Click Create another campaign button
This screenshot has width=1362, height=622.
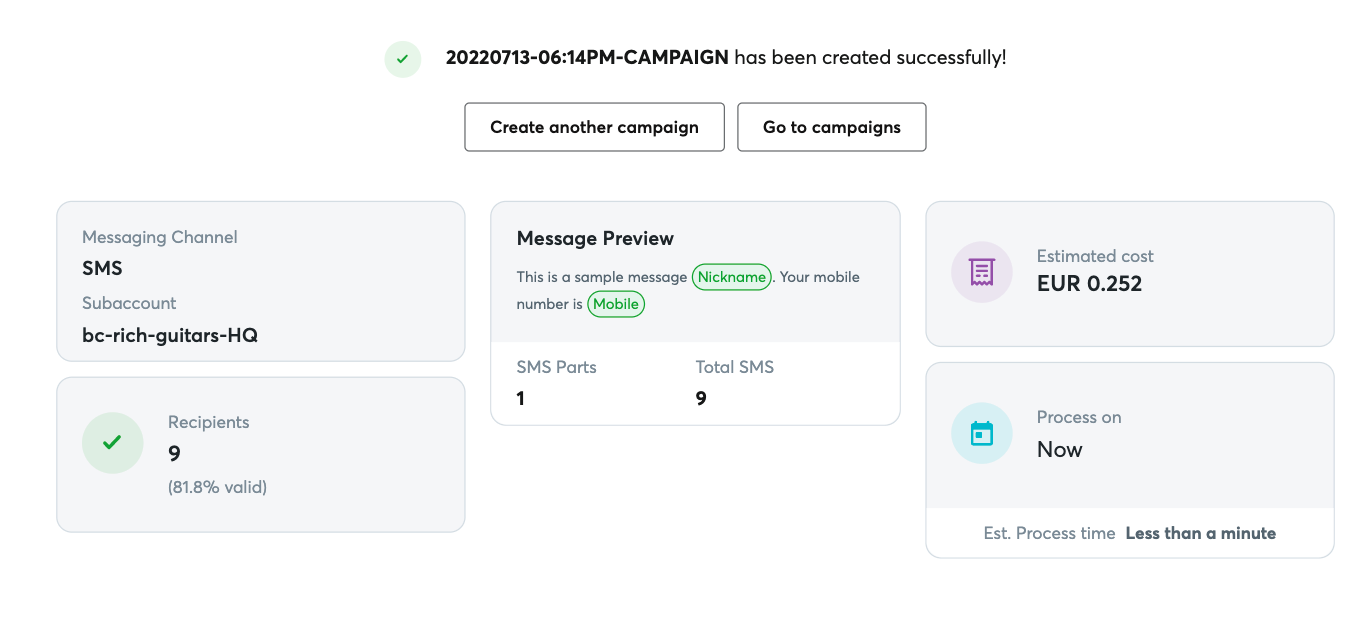pyautogui.click(x=594, y=127)
